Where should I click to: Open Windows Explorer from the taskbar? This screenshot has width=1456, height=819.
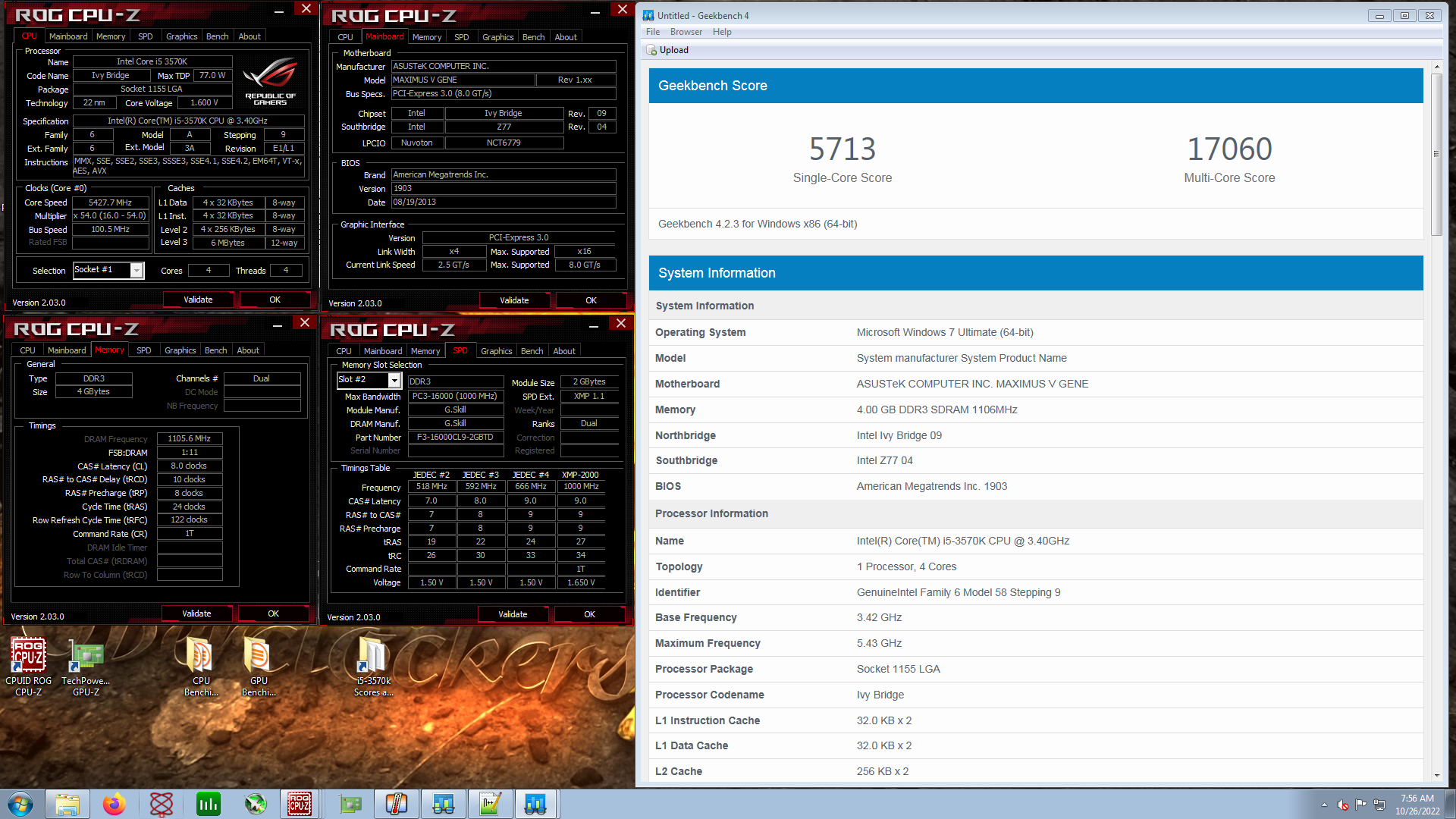point(67,804)
